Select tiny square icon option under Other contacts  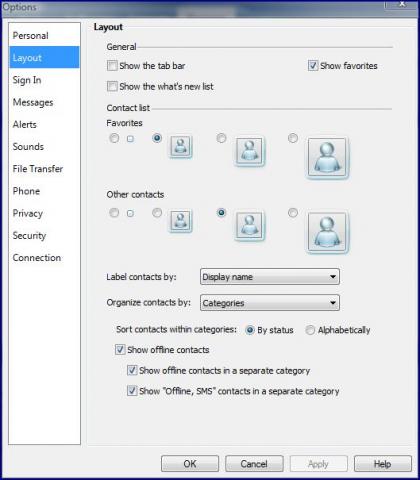click(114, 213)
